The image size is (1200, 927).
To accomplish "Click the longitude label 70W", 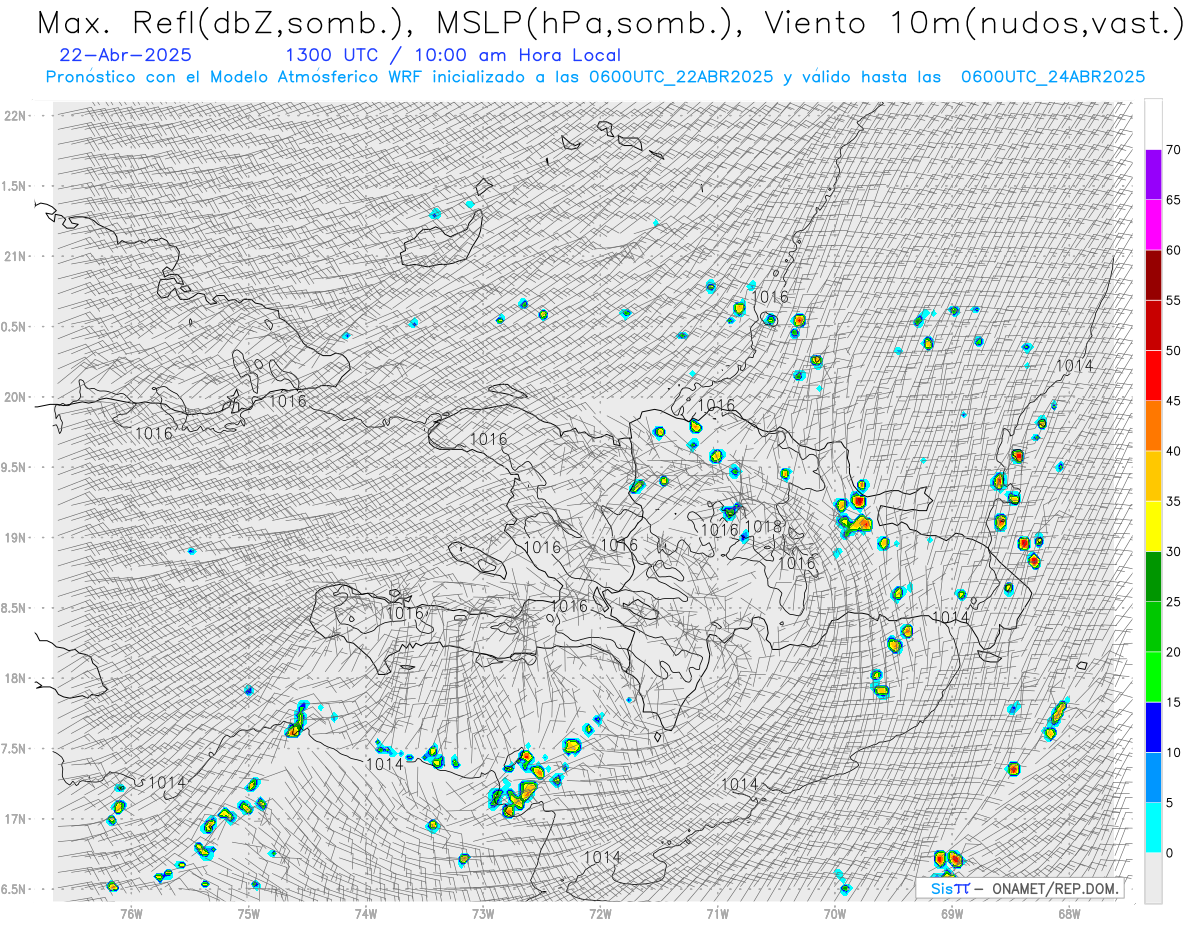I will (x=835, y=913).
